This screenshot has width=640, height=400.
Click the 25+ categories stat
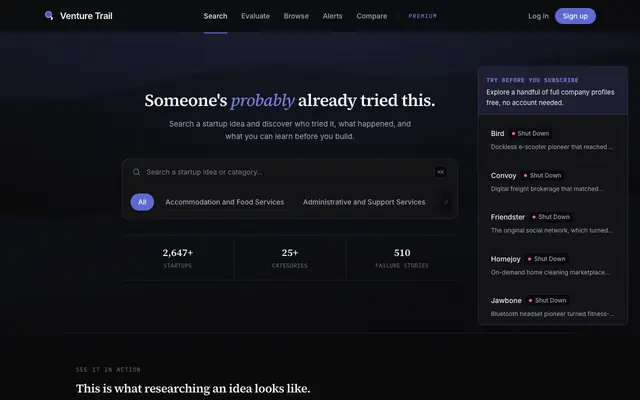tap(290, 258)
